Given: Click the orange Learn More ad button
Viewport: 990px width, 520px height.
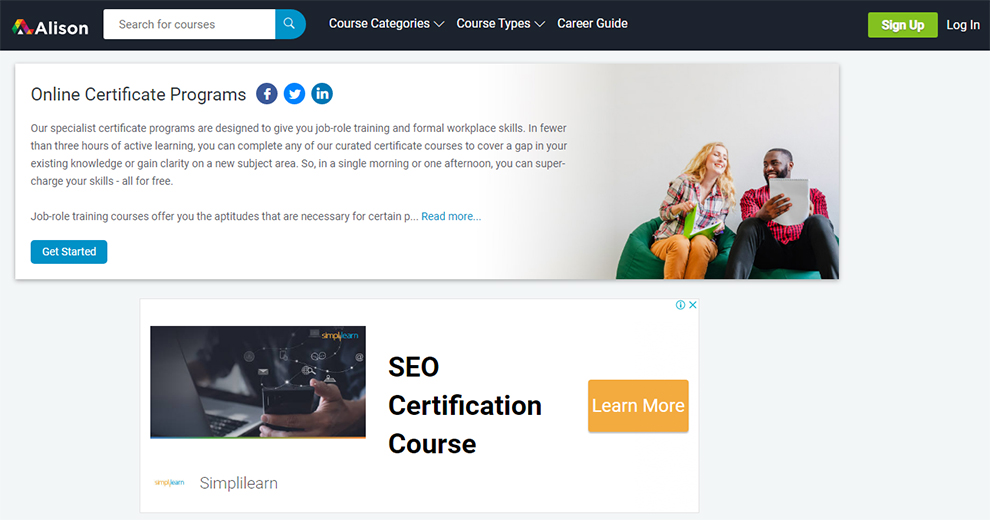Looking at the screenshot, I should pyautogui.click(x=638, y=406).
